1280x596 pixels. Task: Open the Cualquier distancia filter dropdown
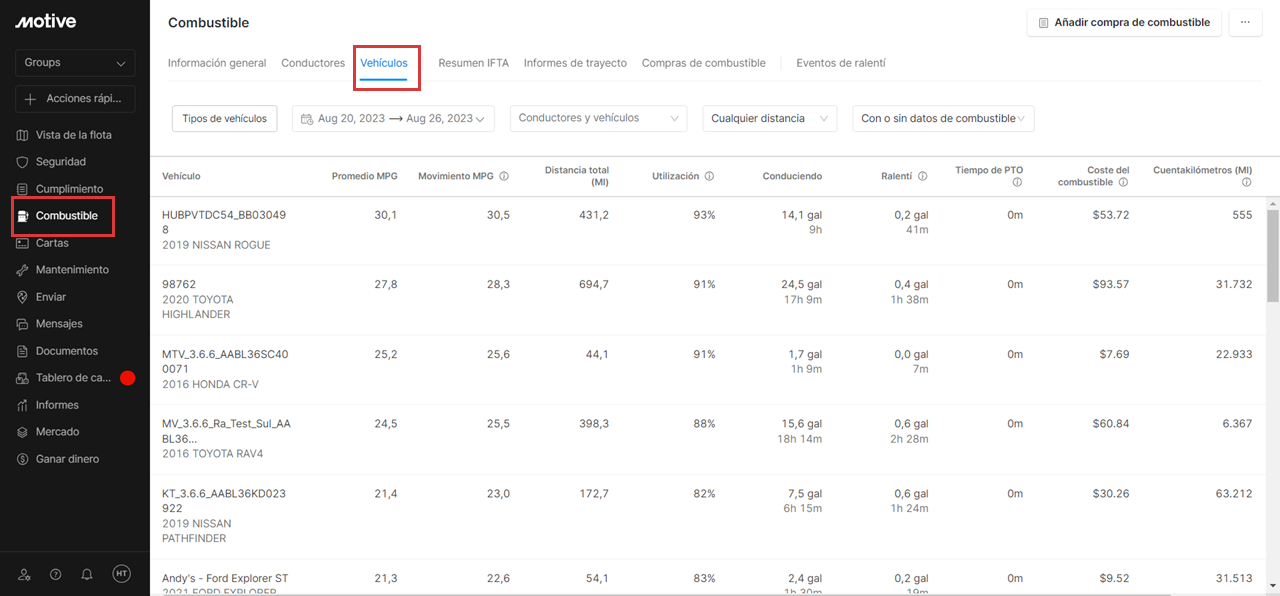pyautogui.click(x=769, y=118)
